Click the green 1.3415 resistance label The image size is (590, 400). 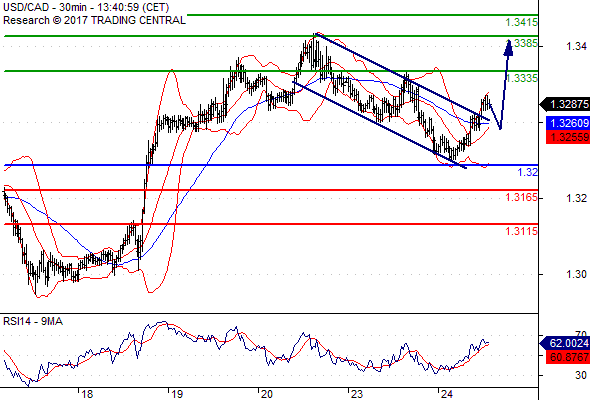[x=522, y=22]
